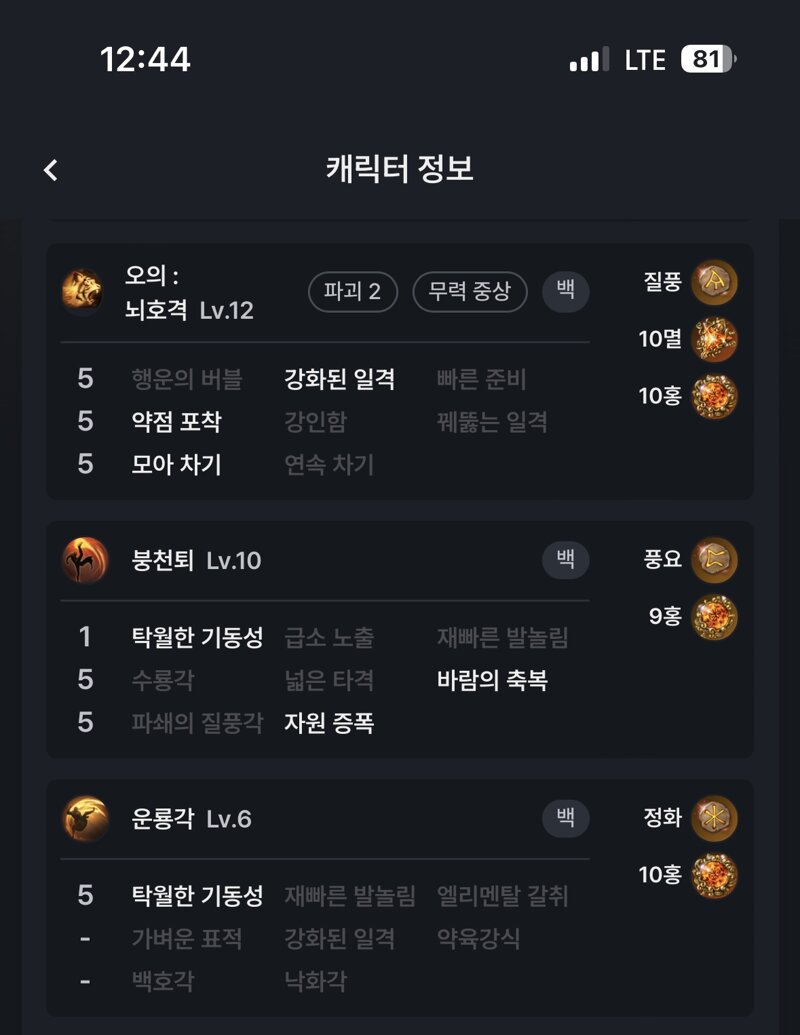Tap the 백 badge on 붕천퇴
Screen dimensions: 800x1035
(566, 560)
